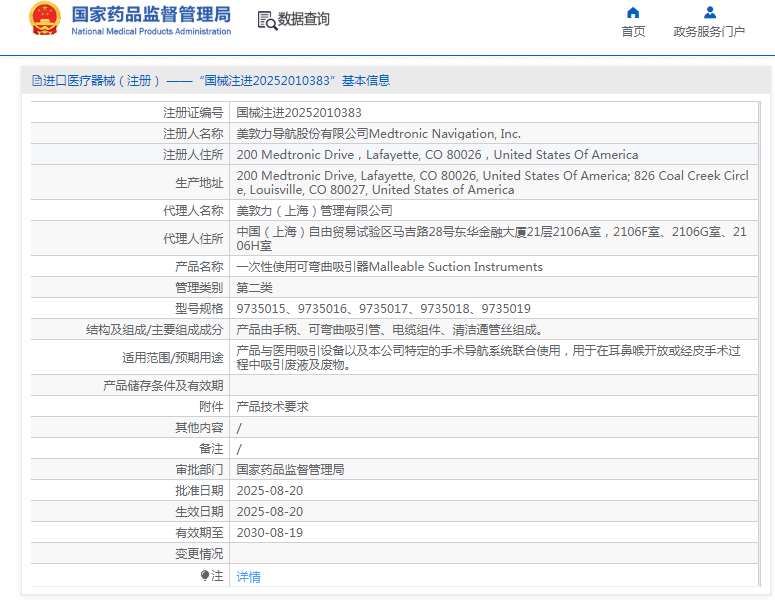
Task: Click the person icon above 政务服务门户
Action: point(709,13)
